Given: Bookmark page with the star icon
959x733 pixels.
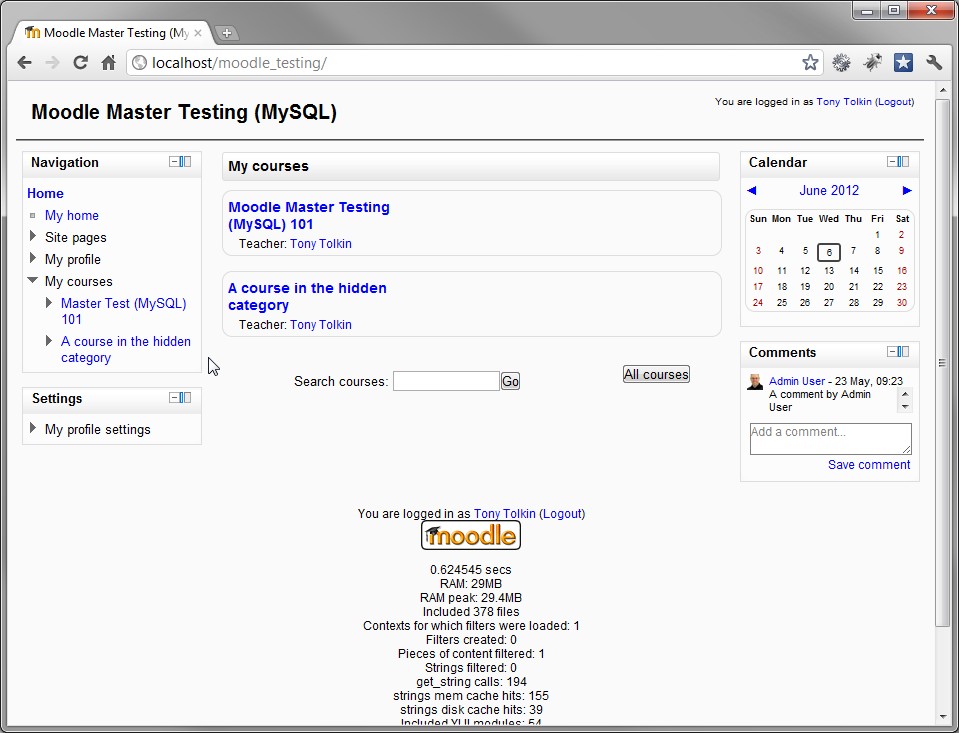Looking at the screenshot, I should (810, 62).
